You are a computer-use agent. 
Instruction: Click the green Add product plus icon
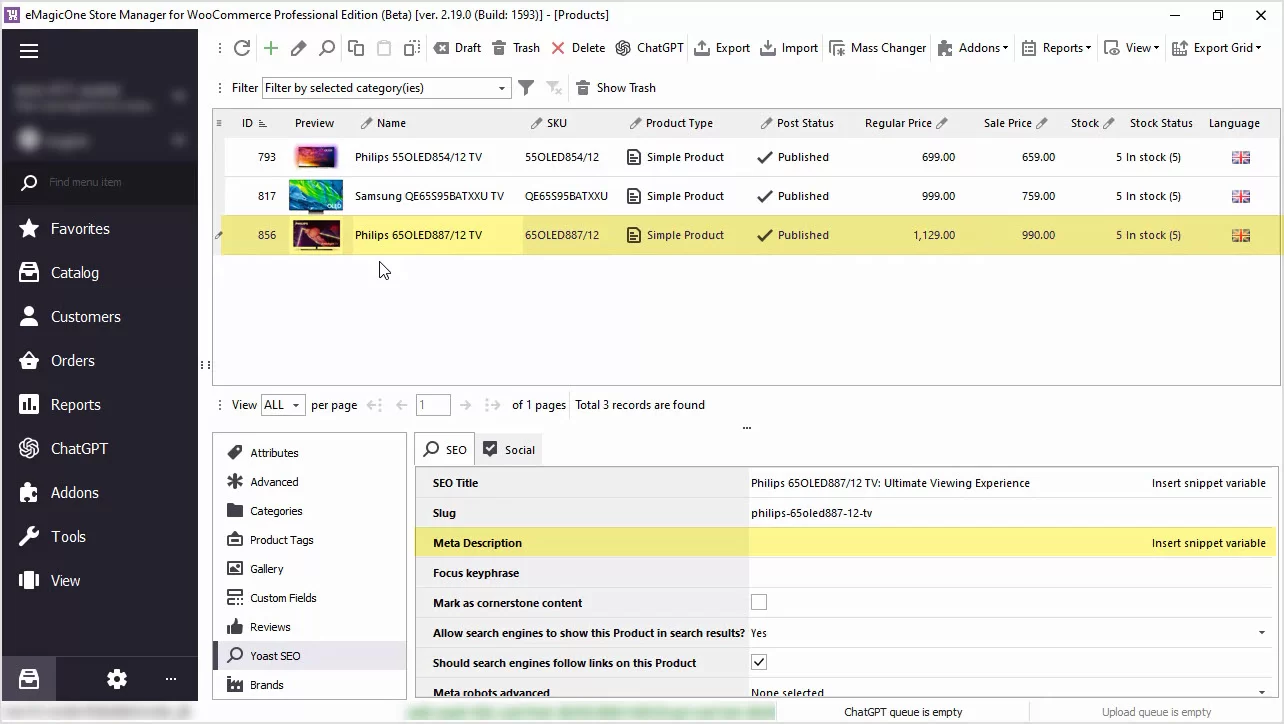(x=271, y=48)
